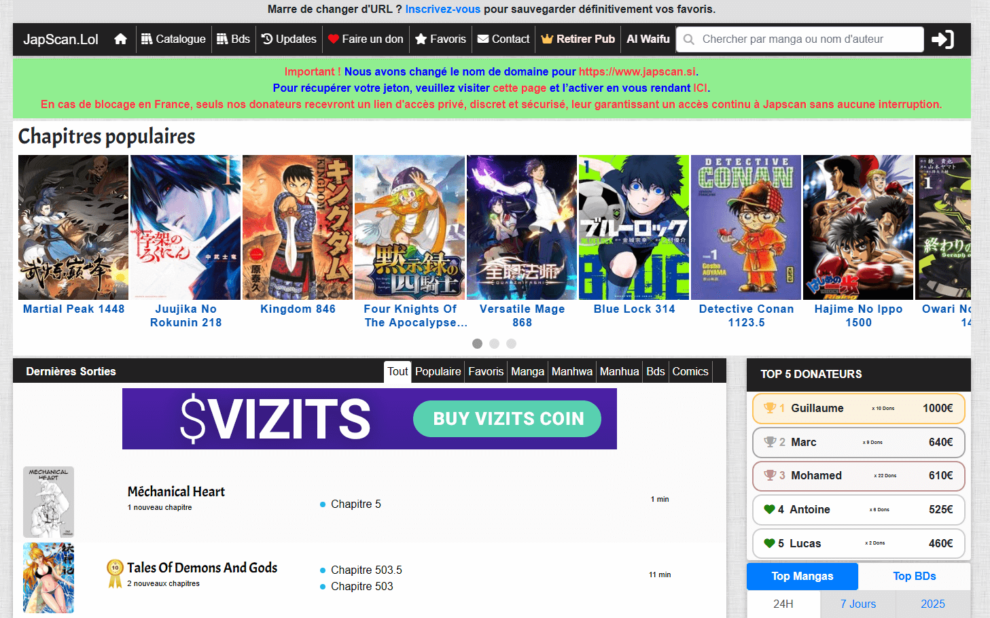
Task: Open Favoris from the navbar
Action: [440, 39]
